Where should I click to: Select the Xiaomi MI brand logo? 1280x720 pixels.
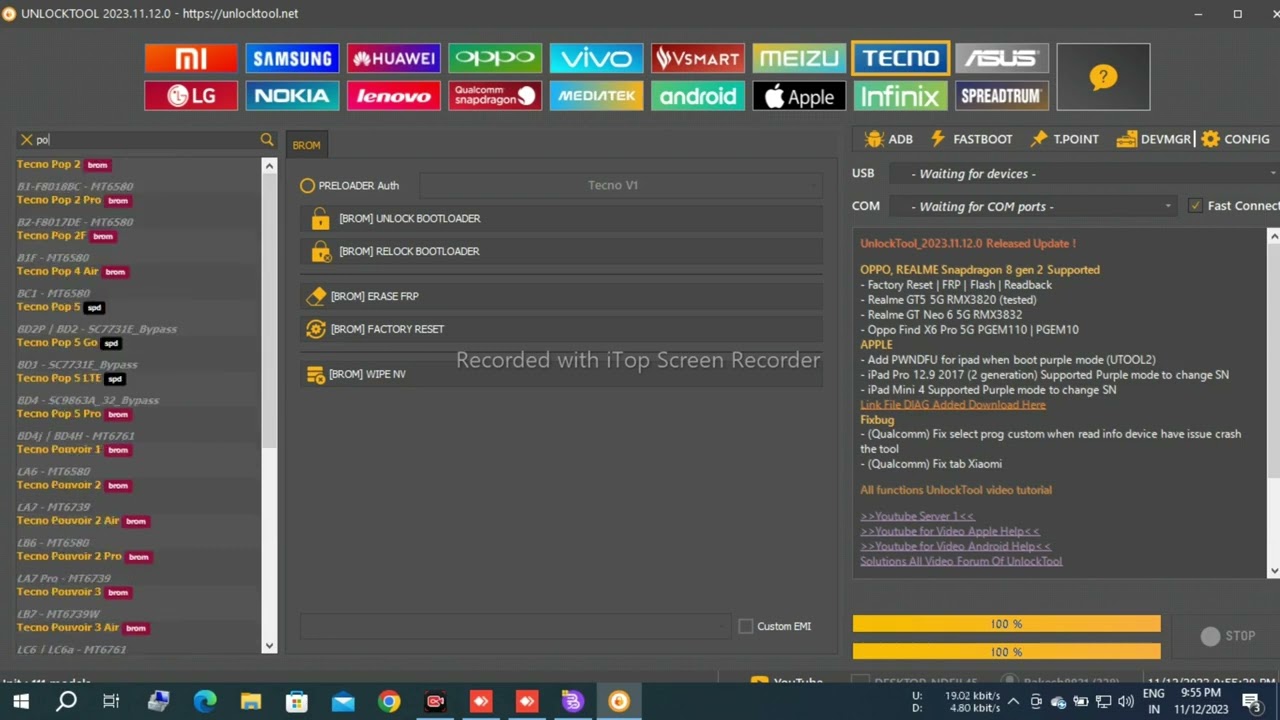[191, 58]
